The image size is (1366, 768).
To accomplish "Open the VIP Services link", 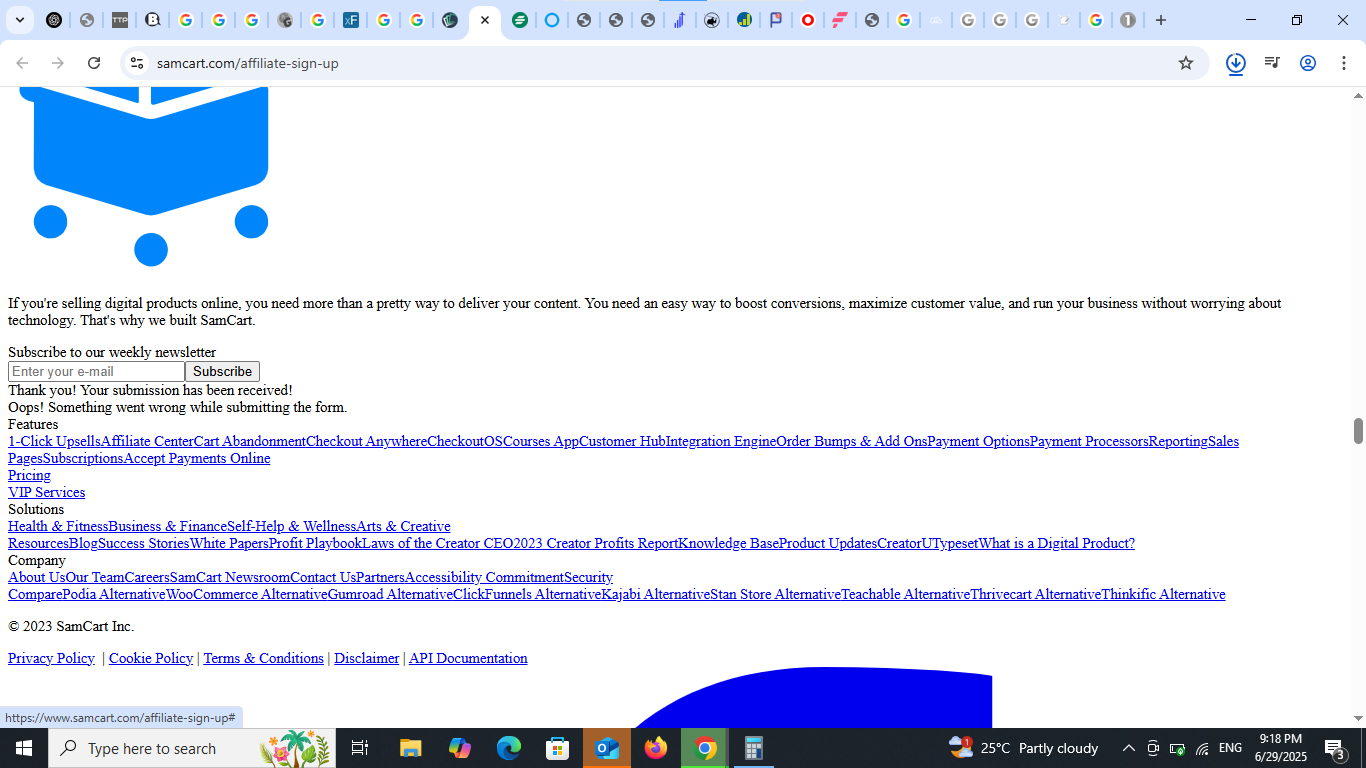I will 46,492.
